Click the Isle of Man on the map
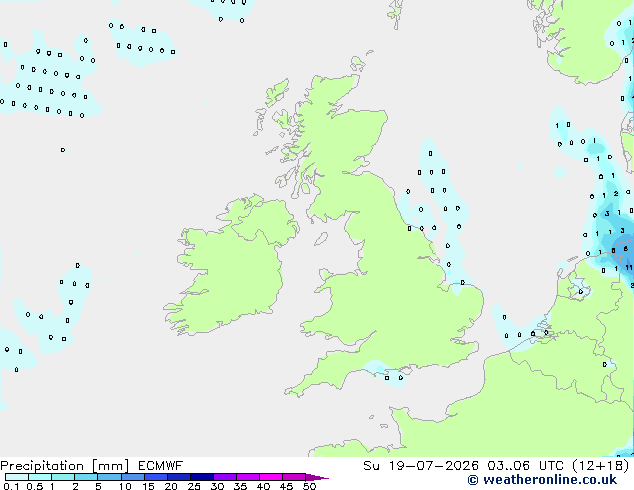Viewport: 634px width, 490px height. pyautogui.click(x=321, y=239)
